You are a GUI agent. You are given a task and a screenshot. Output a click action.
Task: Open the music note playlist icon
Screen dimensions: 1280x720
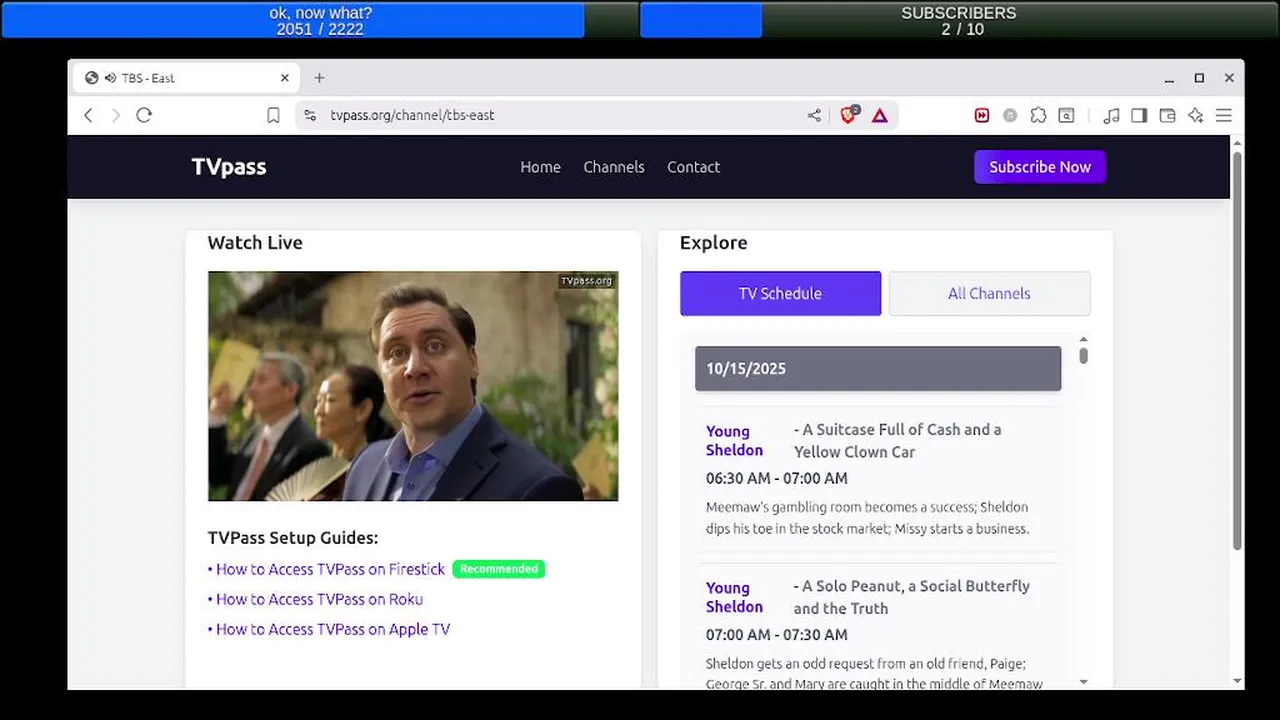(x=1111, y=115)
